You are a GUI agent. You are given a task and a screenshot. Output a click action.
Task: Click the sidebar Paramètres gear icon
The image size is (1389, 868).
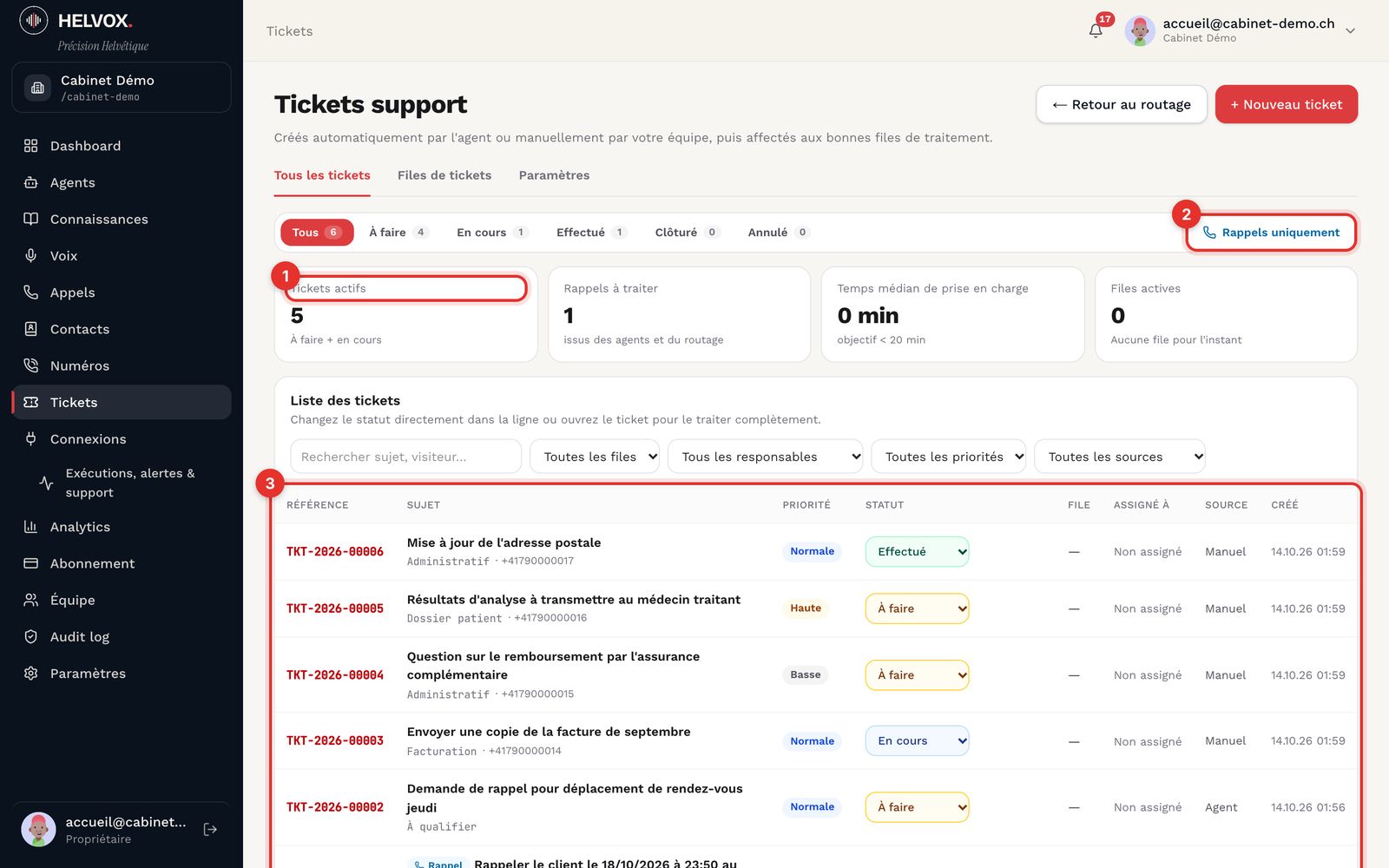[x=31, y=674]
